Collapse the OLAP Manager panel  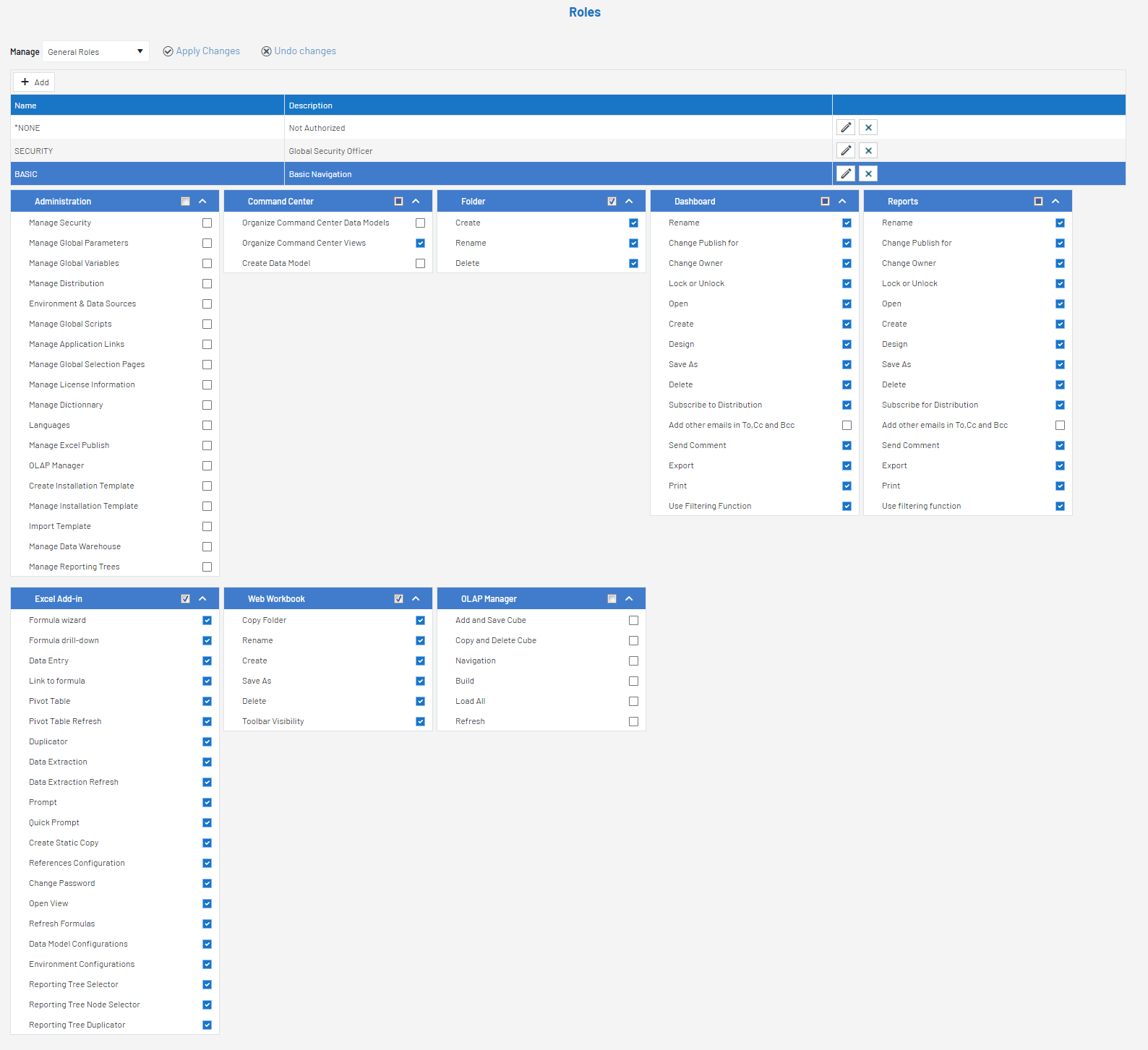(x=629, y=599)
